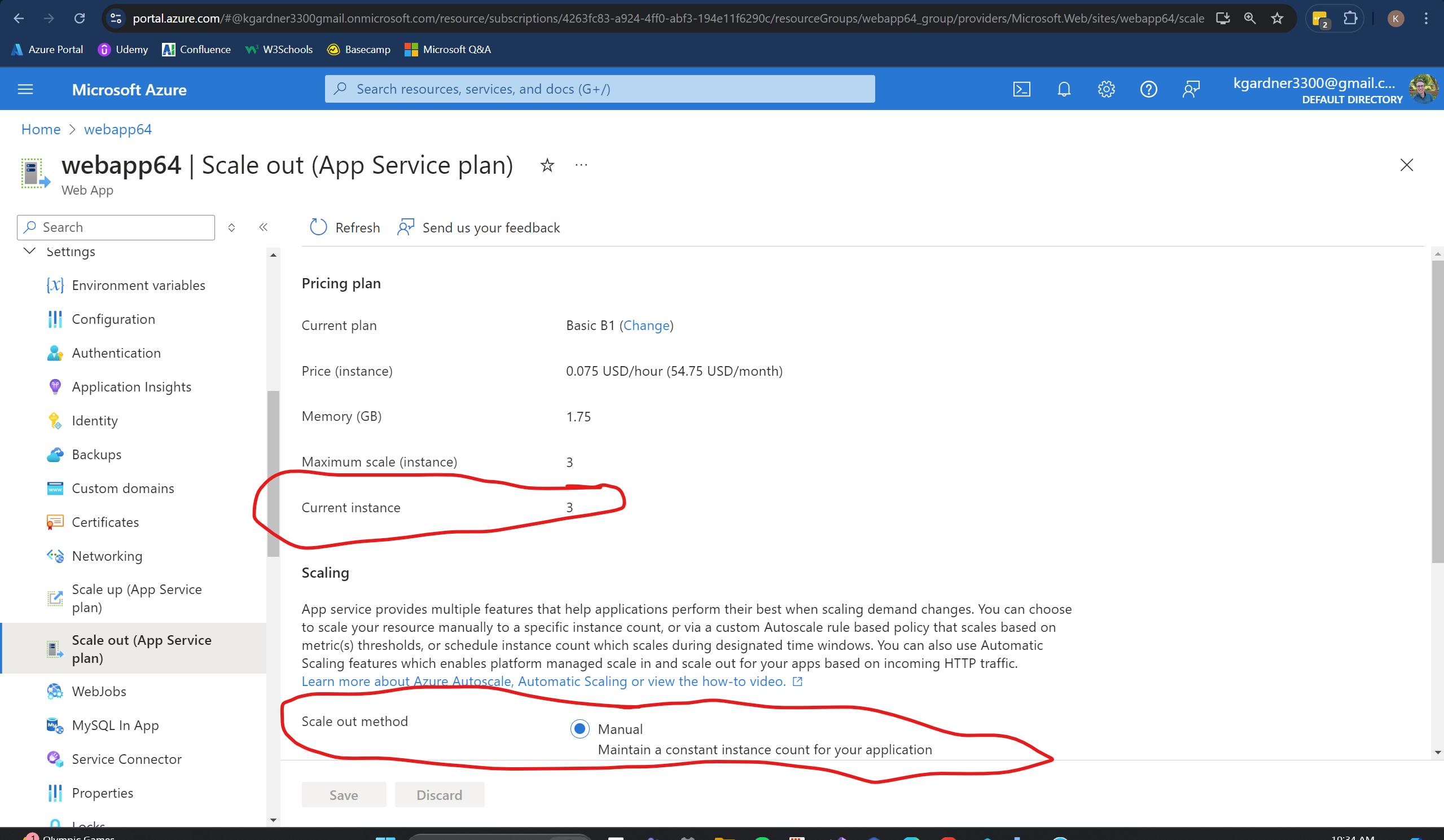Open the Azure portal hamburger menu

point(25,89)
